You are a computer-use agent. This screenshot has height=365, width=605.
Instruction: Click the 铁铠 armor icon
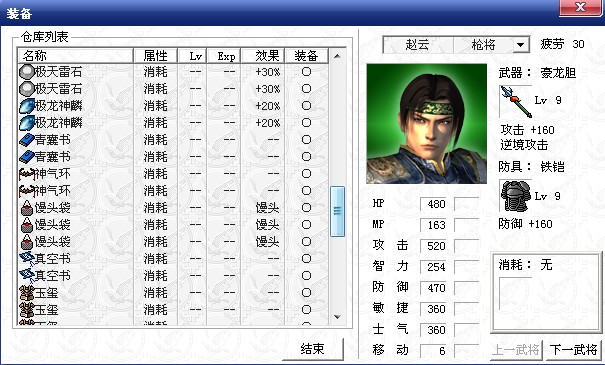pyautogui.click(x=516, y=196)
